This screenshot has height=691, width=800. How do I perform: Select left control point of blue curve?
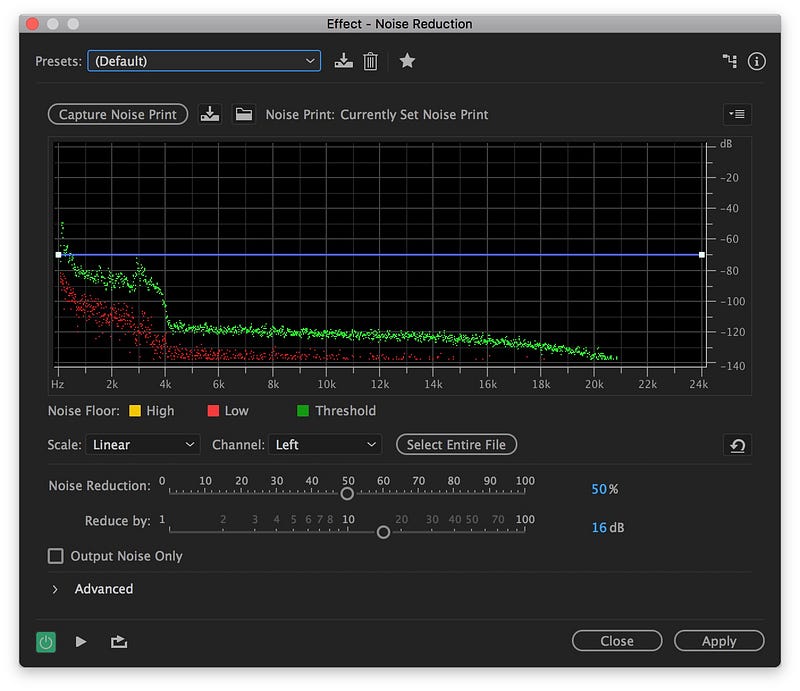(x=58, y=255)
